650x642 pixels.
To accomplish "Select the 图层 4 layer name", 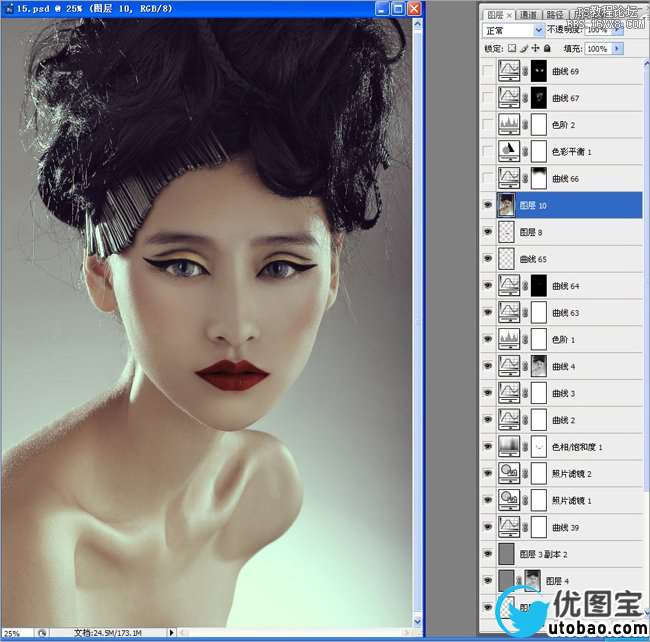I will click(x=557, y=581).
